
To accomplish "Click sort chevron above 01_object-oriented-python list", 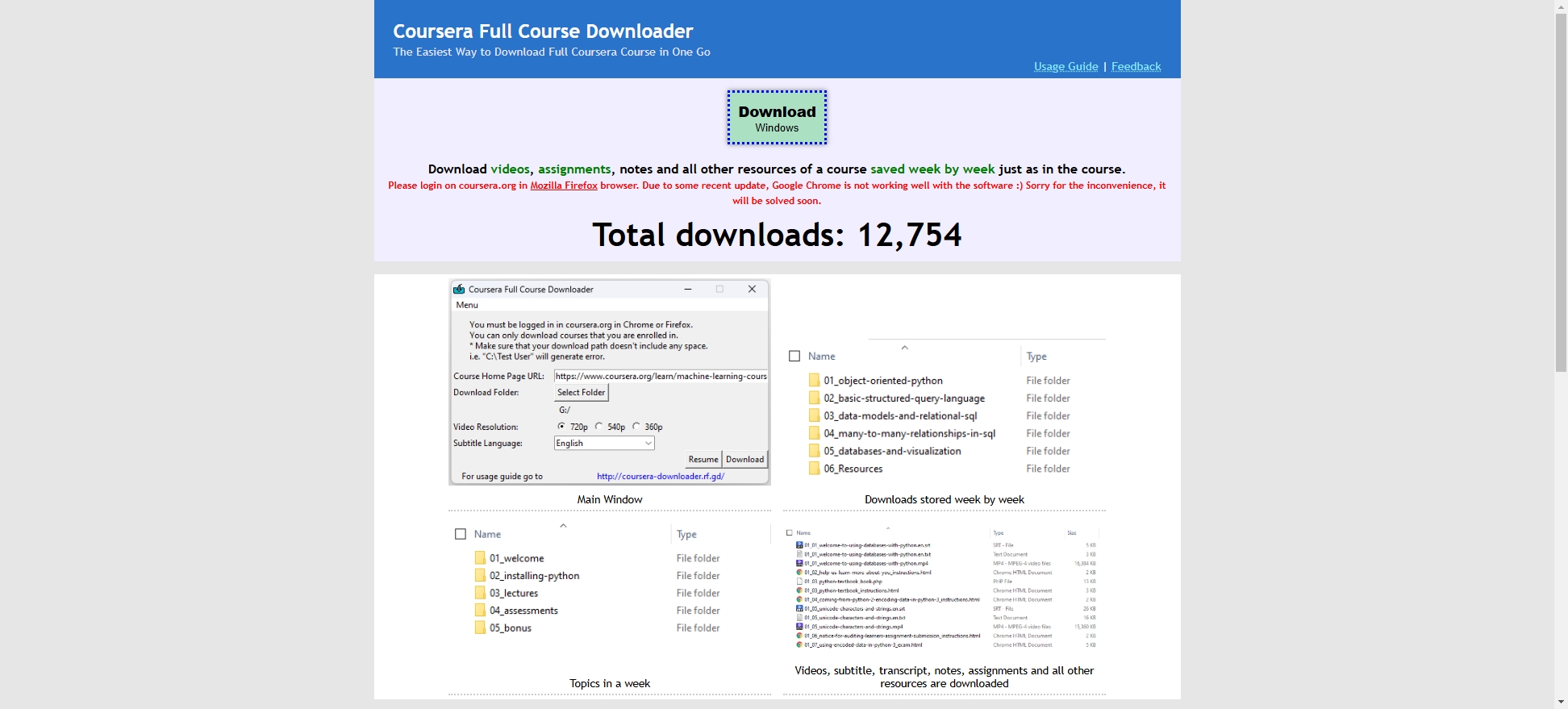I will [x=904, y=348].
